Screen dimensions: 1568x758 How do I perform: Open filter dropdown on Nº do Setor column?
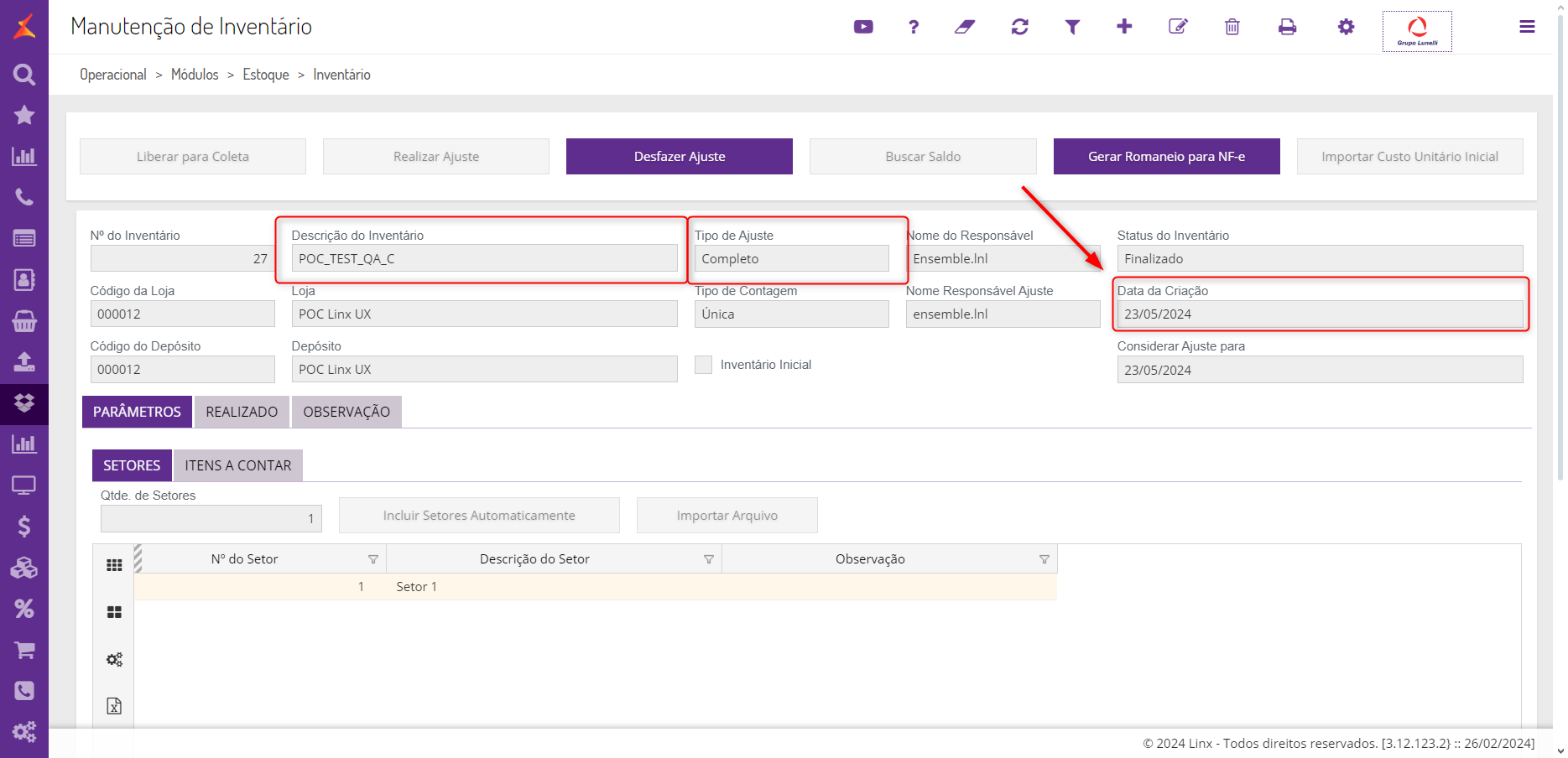click(373, 559)
